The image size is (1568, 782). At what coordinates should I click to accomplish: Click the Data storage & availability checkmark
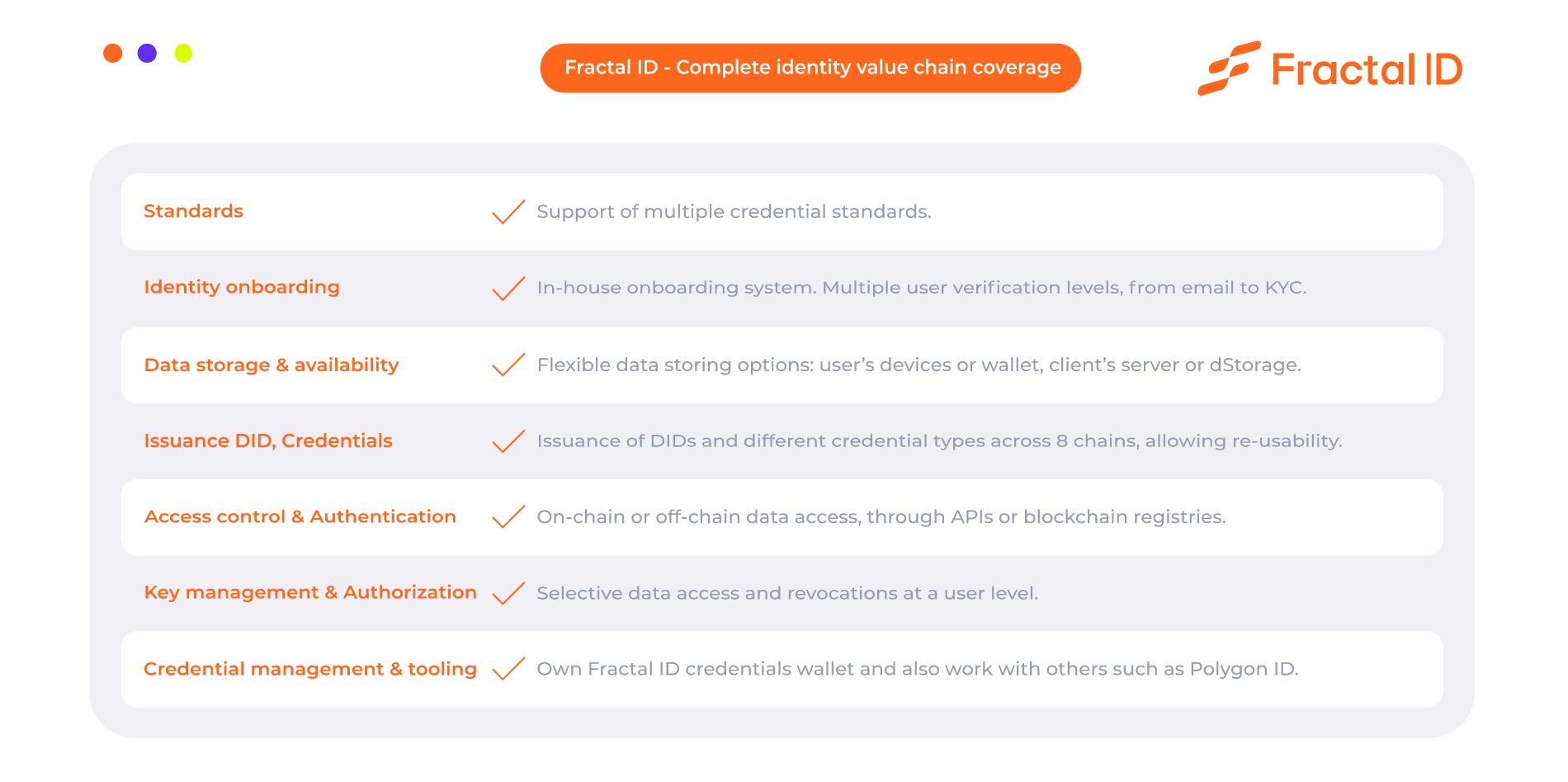tap(508, 365)
